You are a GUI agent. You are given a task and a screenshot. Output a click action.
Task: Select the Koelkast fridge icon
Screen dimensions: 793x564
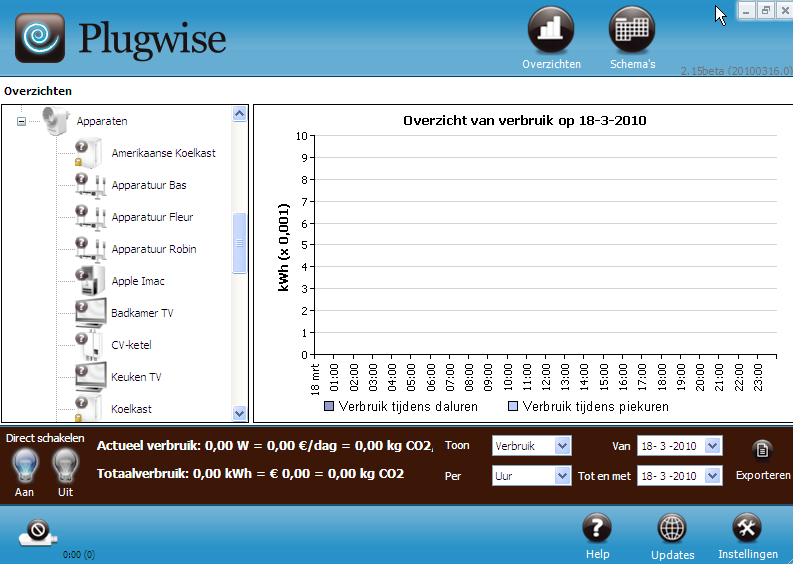[91, 408]
